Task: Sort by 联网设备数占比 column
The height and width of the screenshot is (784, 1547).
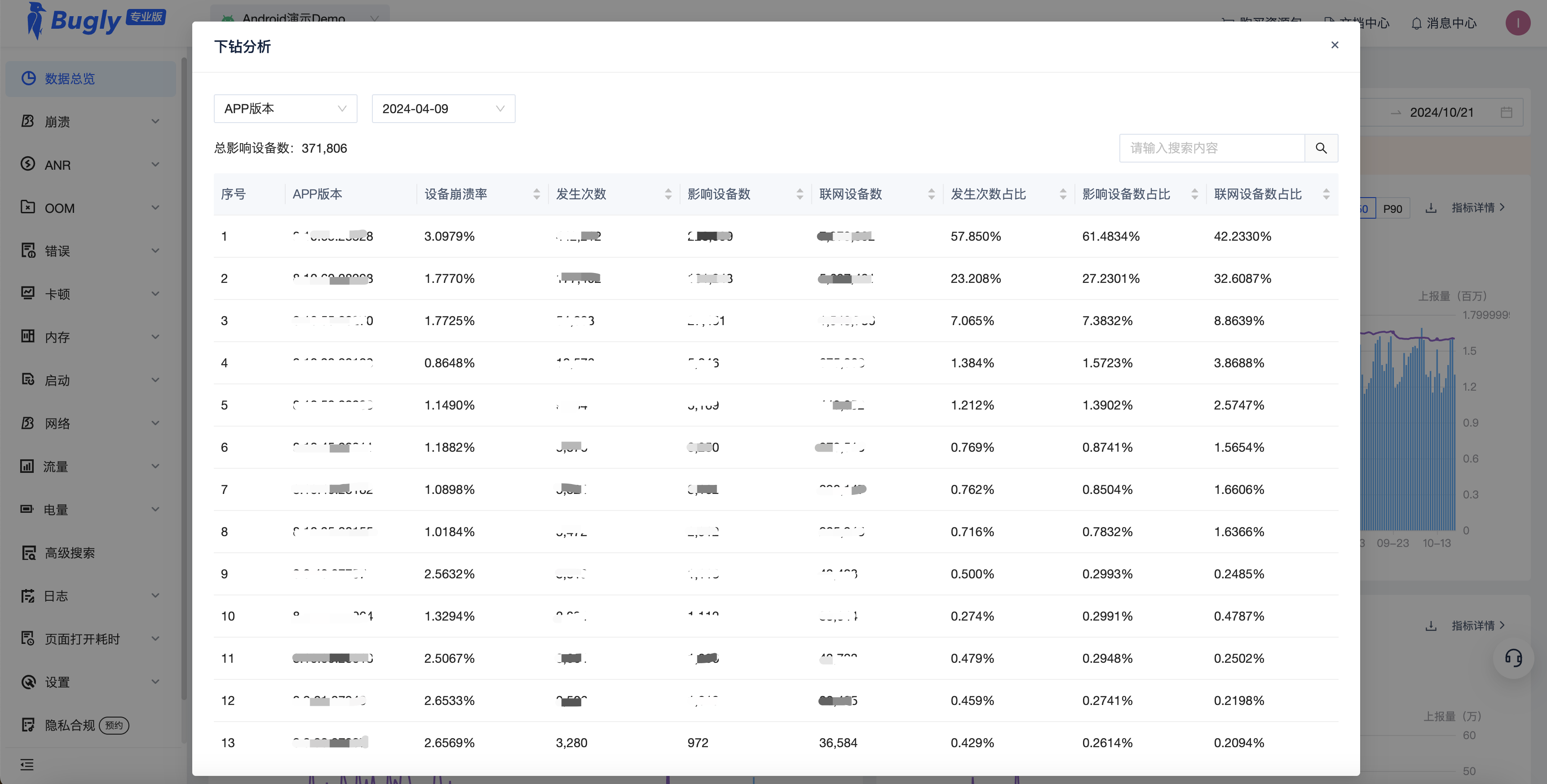Action: point(1326,194)
